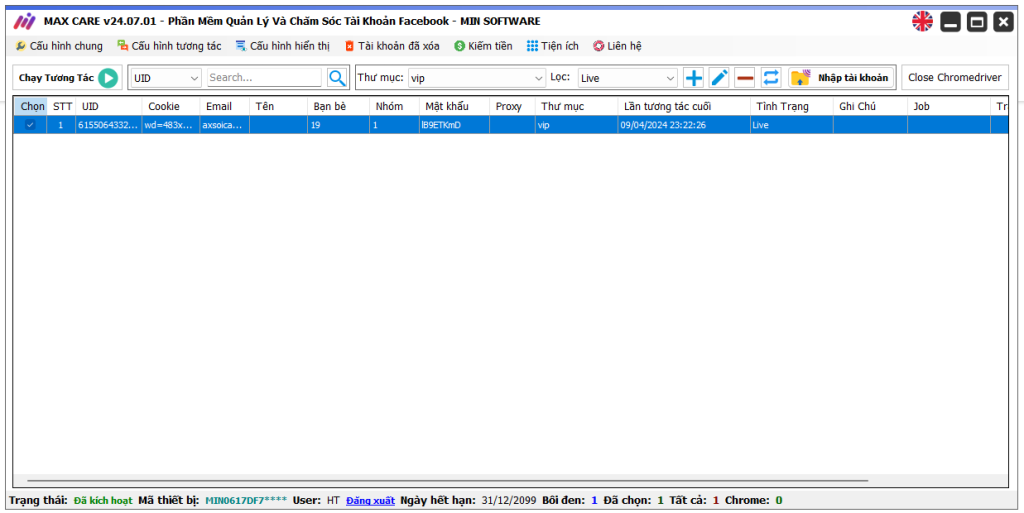Sort by the UID column header

pyautogui.click(x=109, y=106)
